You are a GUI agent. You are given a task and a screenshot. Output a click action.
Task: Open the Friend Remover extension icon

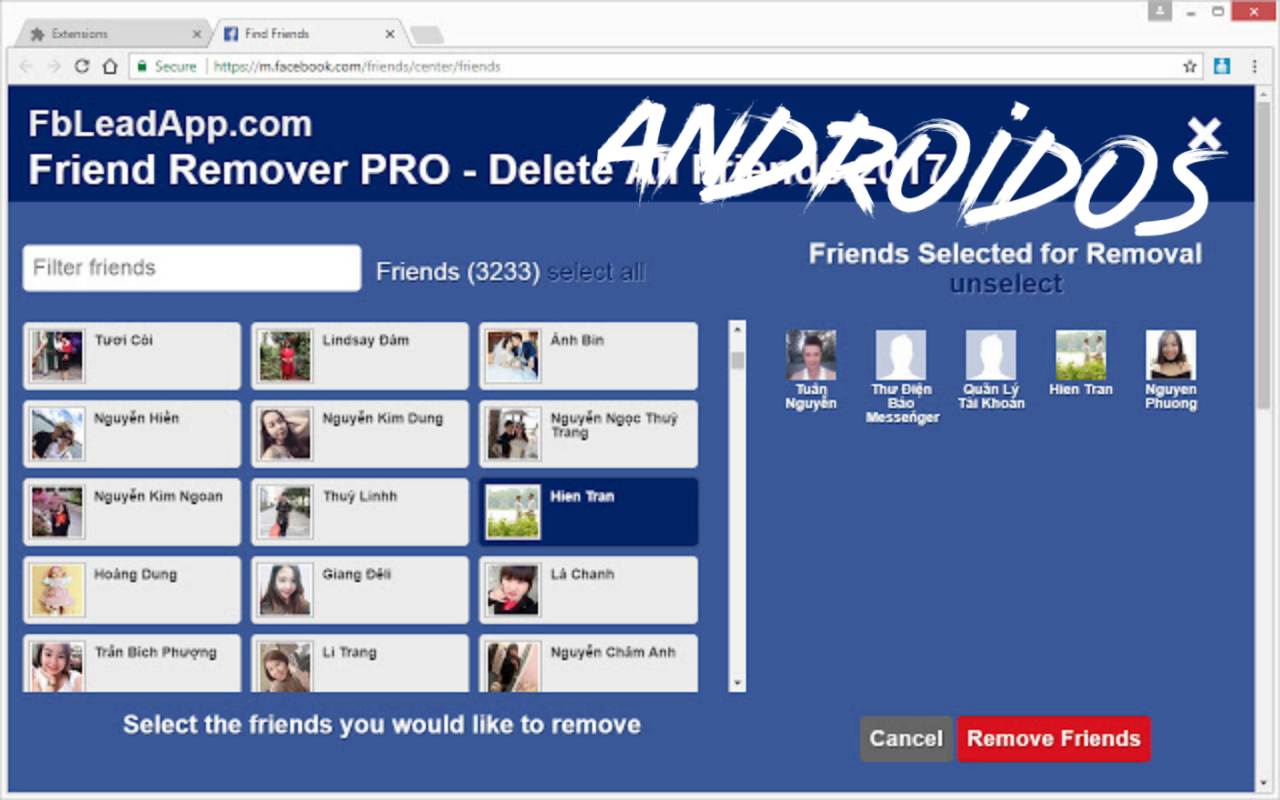coord(1222,66)
